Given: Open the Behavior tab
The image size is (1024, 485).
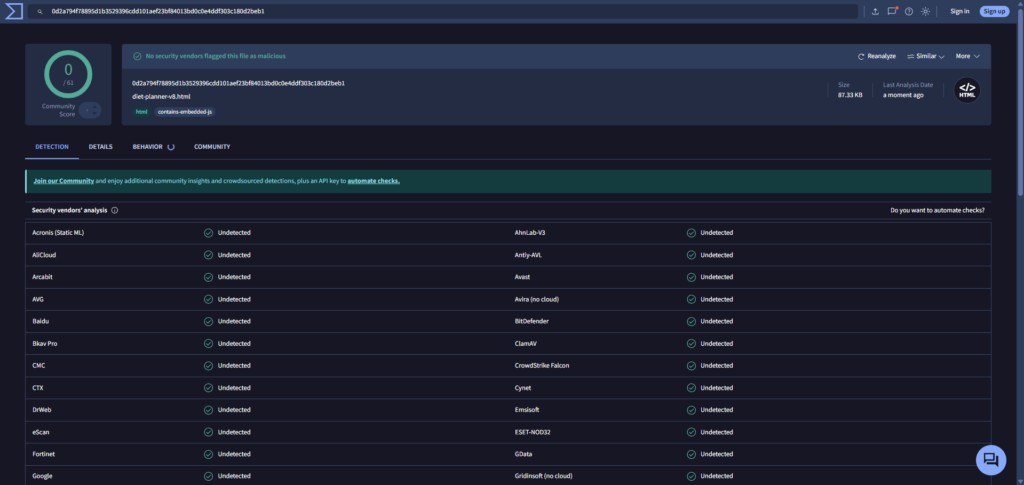Looking at the screenshot, I should (148, 147).
